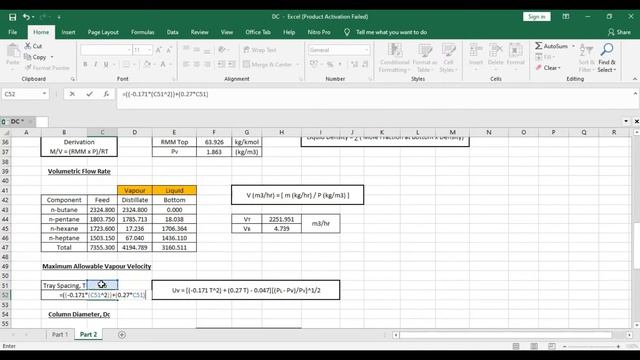Click Tell me what you want to do

[x=391, y=32]
